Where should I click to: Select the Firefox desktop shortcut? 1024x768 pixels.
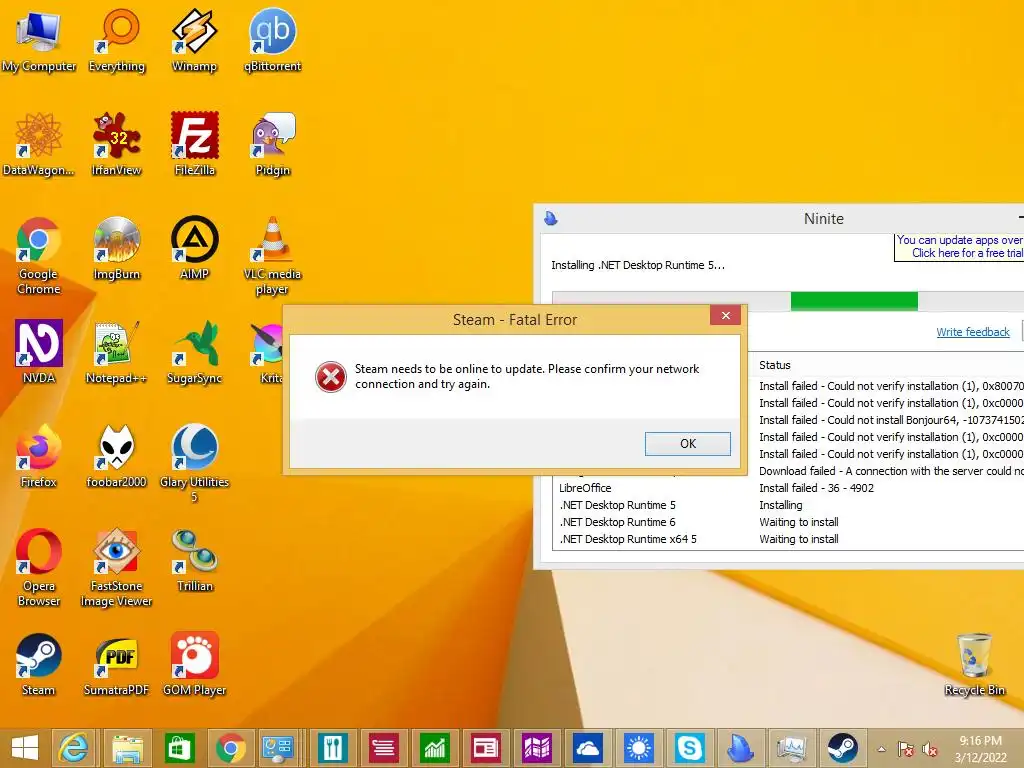coord(39,456)
